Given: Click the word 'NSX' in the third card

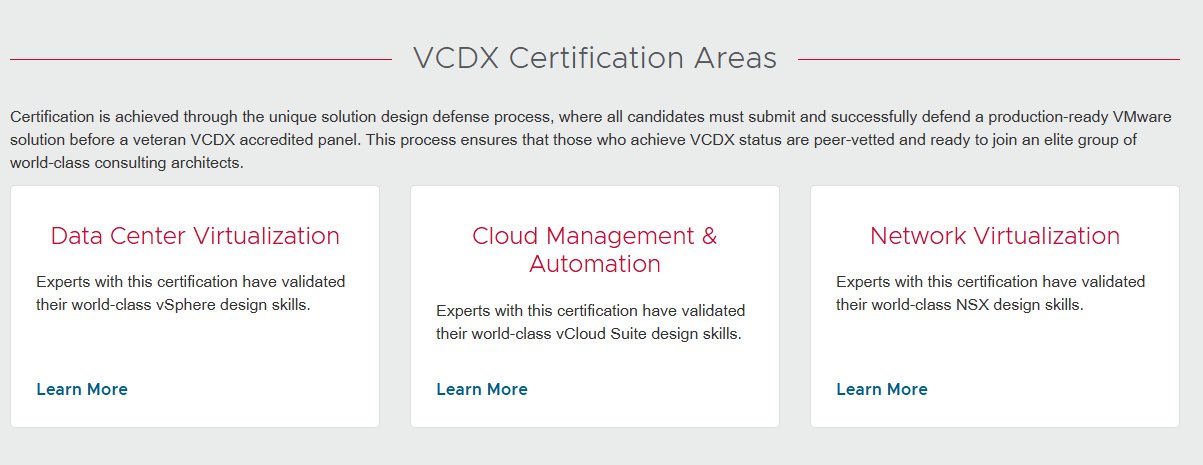Looking at the screenshot, I should [x=988, y=304].
